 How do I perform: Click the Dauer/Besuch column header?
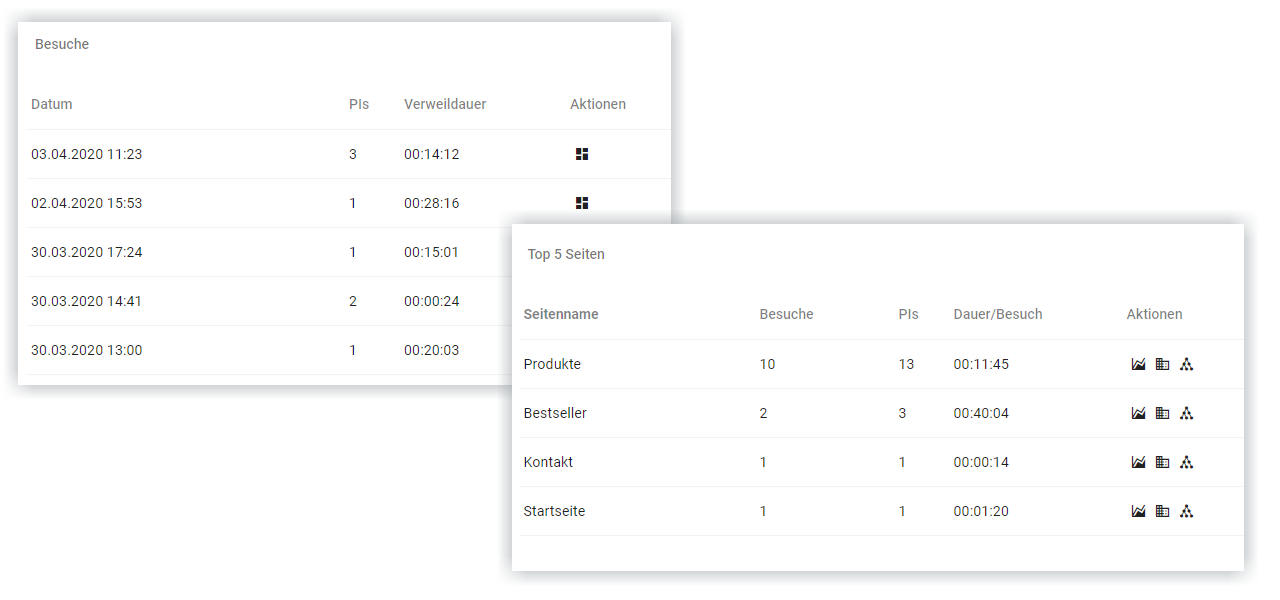(997, 314)
